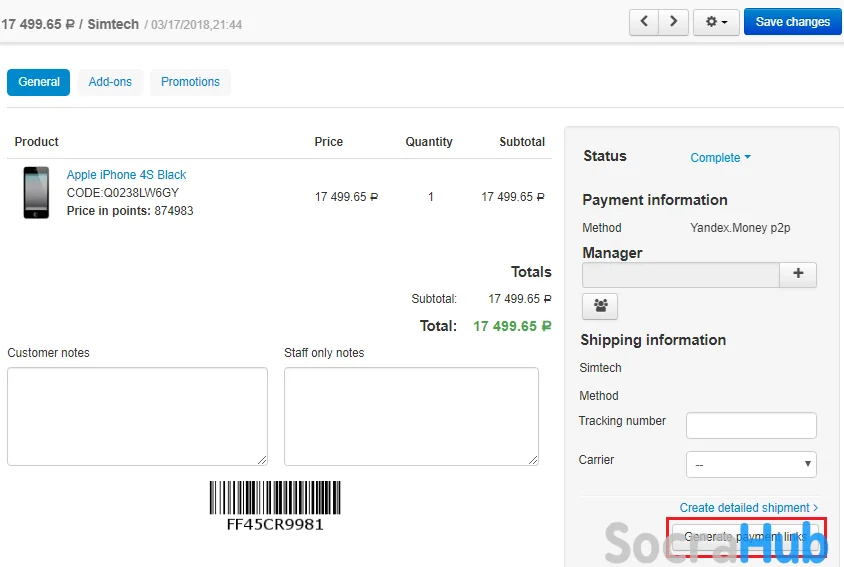Click the Customer notes text area

click(137, 417)
